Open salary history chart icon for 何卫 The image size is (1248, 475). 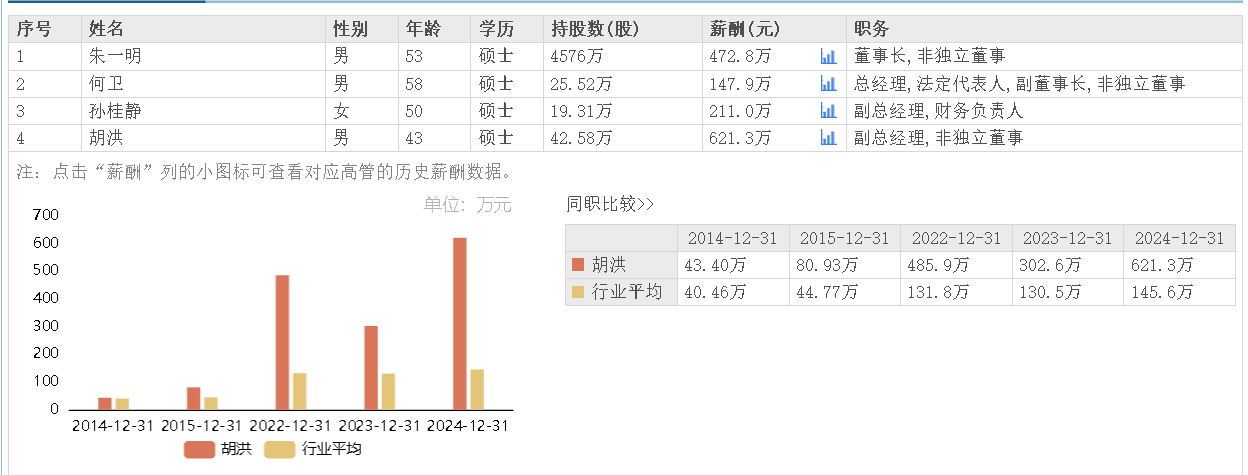[828, 84]
